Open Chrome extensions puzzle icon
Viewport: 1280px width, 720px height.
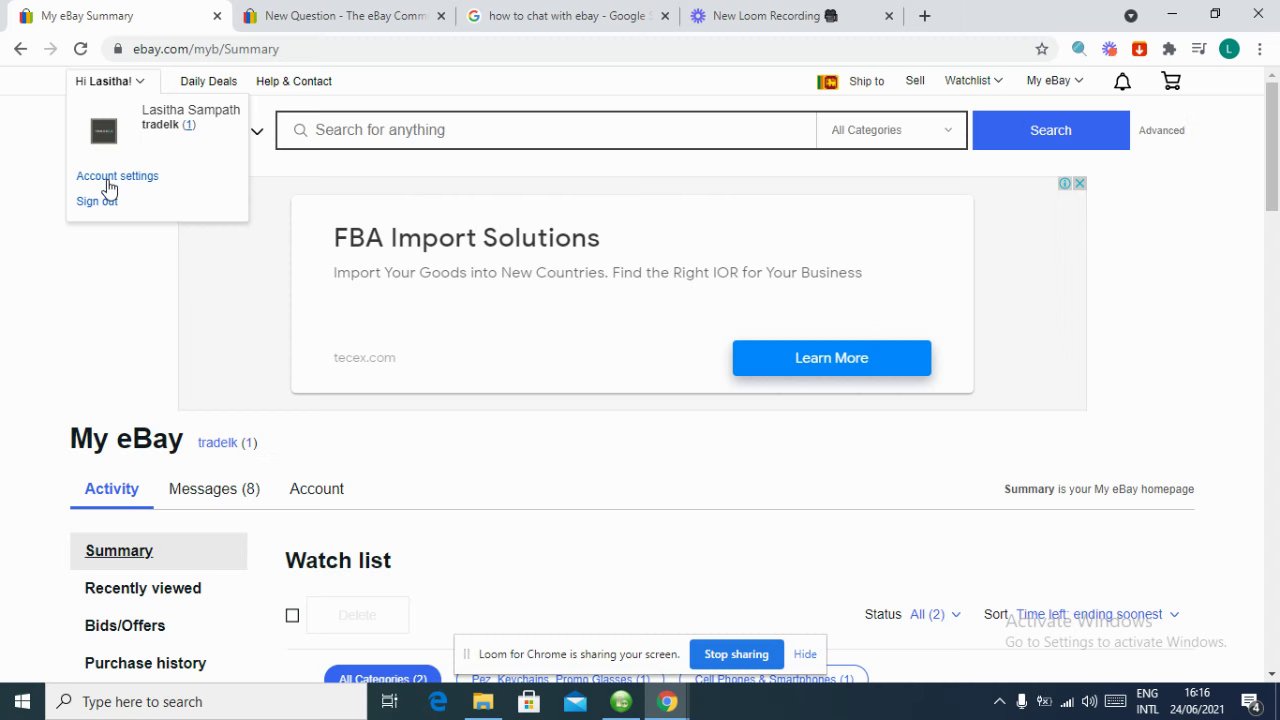coord(1169,49)
